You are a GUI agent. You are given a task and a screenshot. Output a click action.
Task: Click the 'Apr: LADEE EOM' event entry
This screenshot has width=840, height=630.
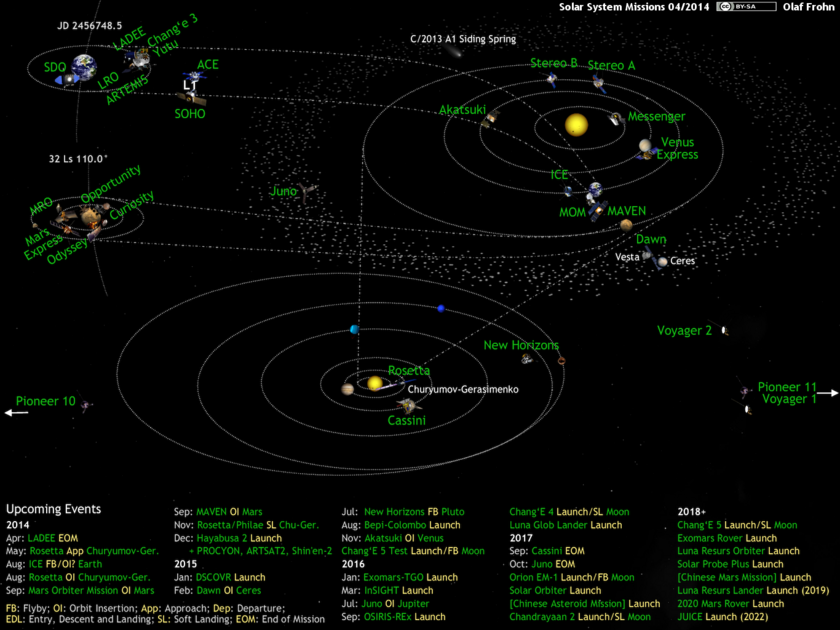[42, 538]
